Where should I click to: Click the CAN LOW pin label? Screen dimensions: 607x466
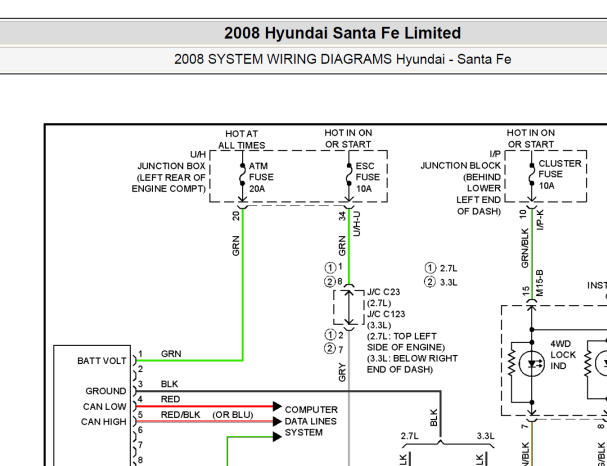[x=105, y=407]
